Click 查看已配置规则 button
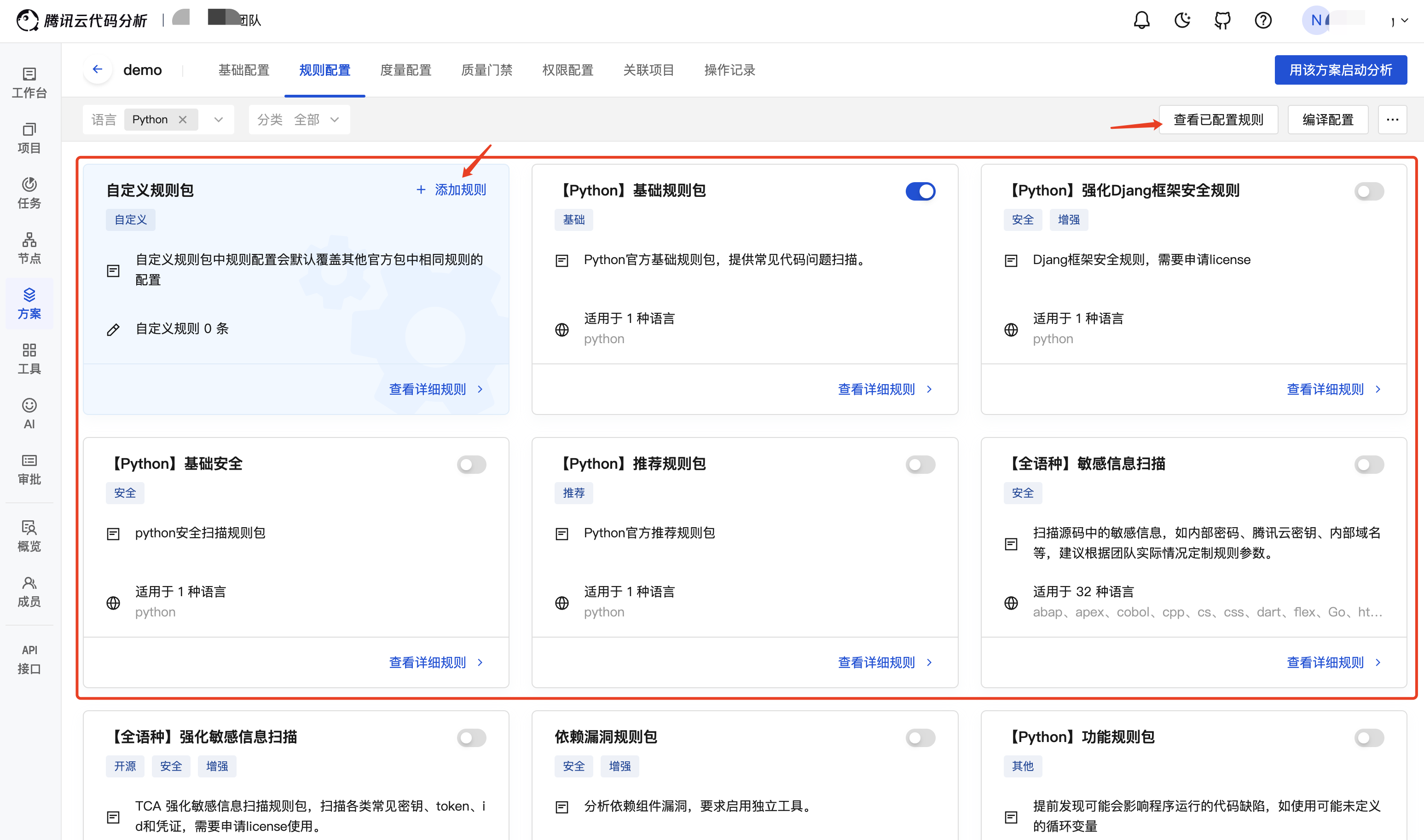Image resolution: width=1424 pixels, height=840 pixels. click(1218, 120)
